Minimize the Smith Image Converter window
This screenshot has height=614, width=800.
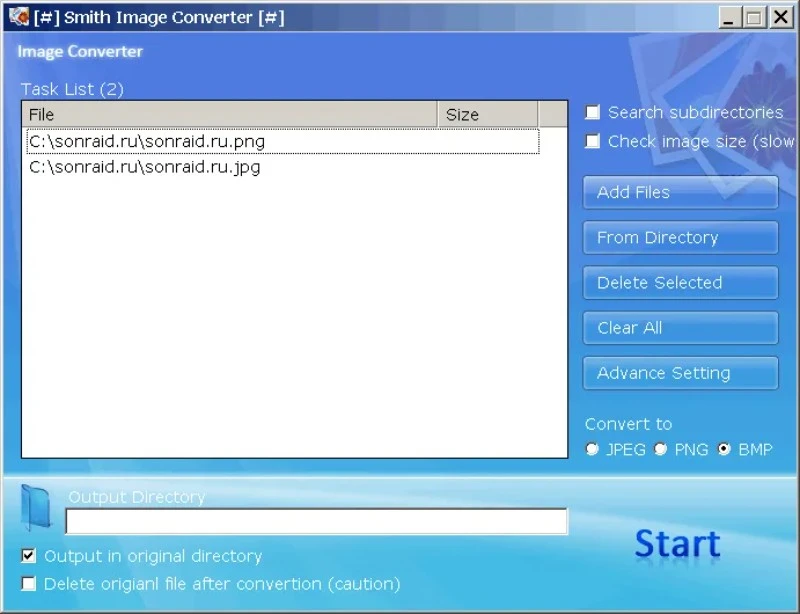tap(729, 18)
